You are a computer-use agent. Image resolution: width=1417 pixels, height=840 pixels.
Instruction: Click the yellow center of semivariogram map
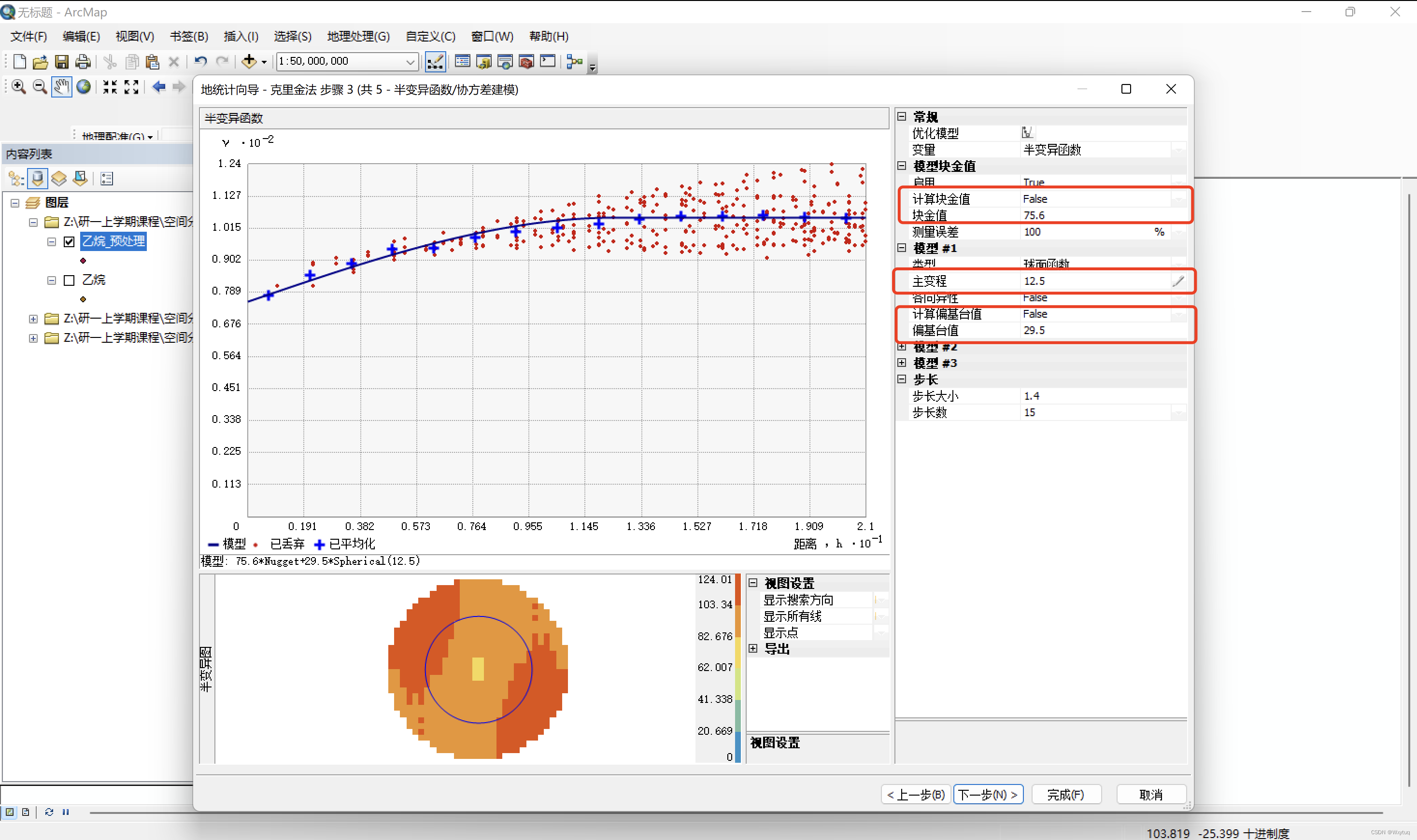click(x=478, y=669)
